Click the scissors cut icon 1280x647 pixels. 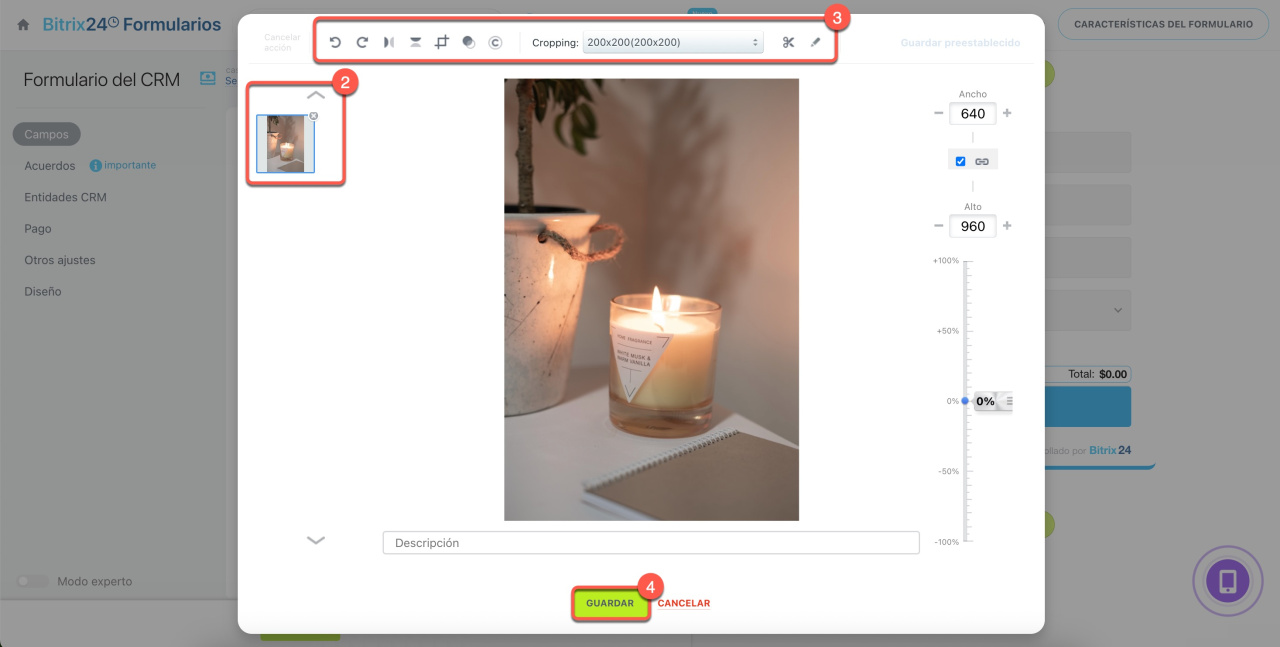pyautogui.click(x=788, y=43)
